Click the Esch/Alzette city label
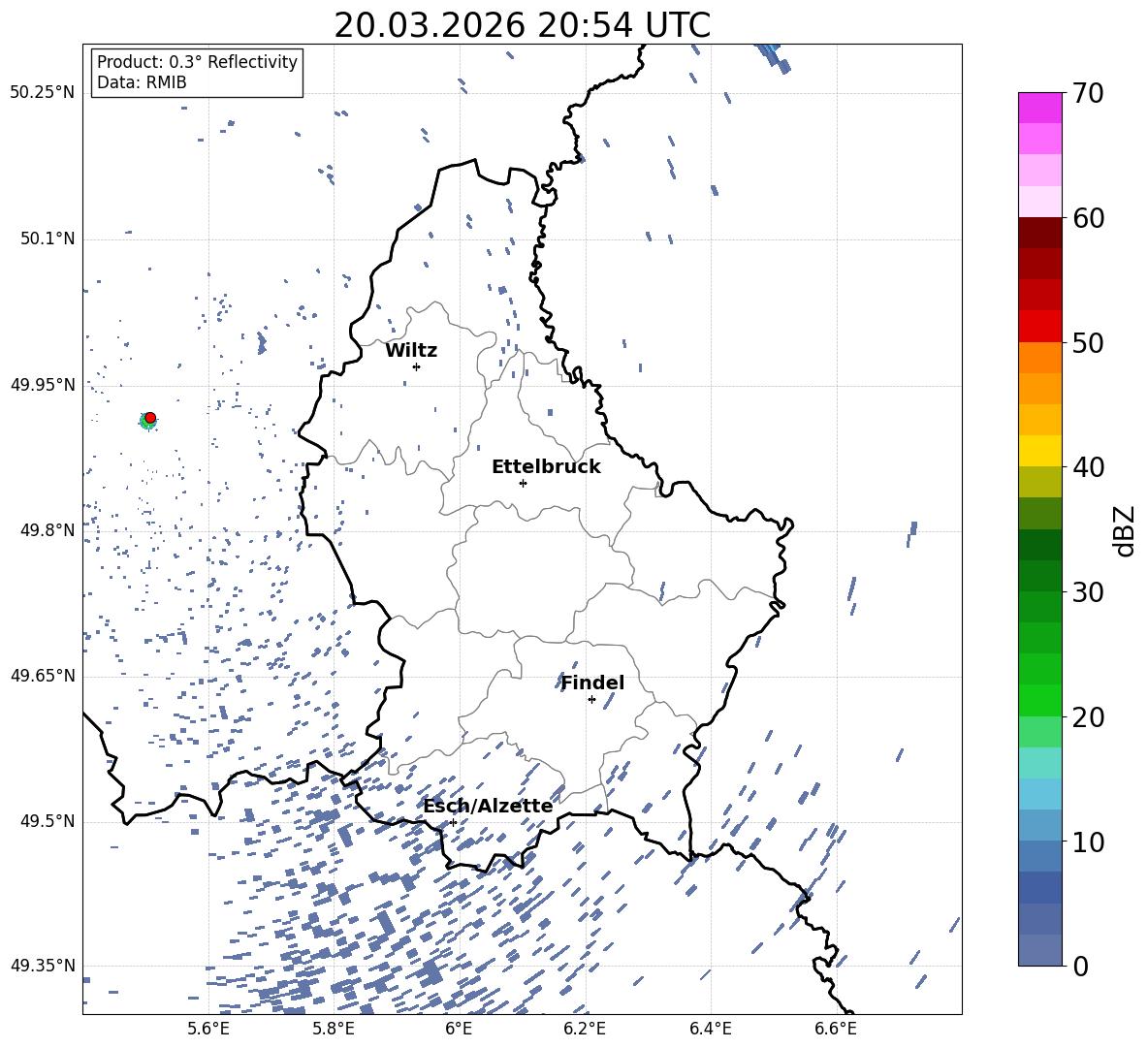1148x1048 pixels. 488,806
